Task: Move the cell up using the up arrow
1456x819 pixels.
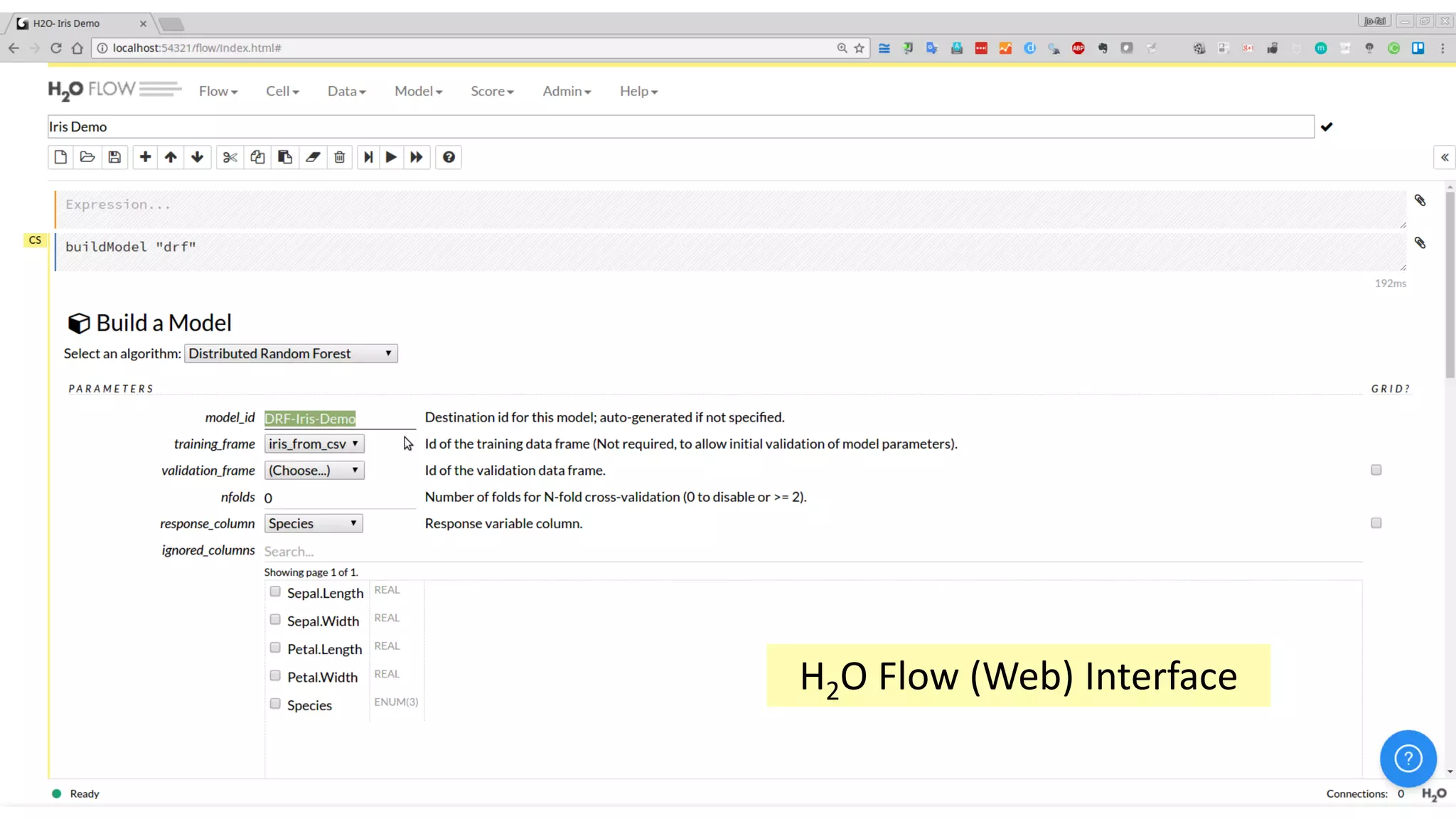Action: point(171,157)
